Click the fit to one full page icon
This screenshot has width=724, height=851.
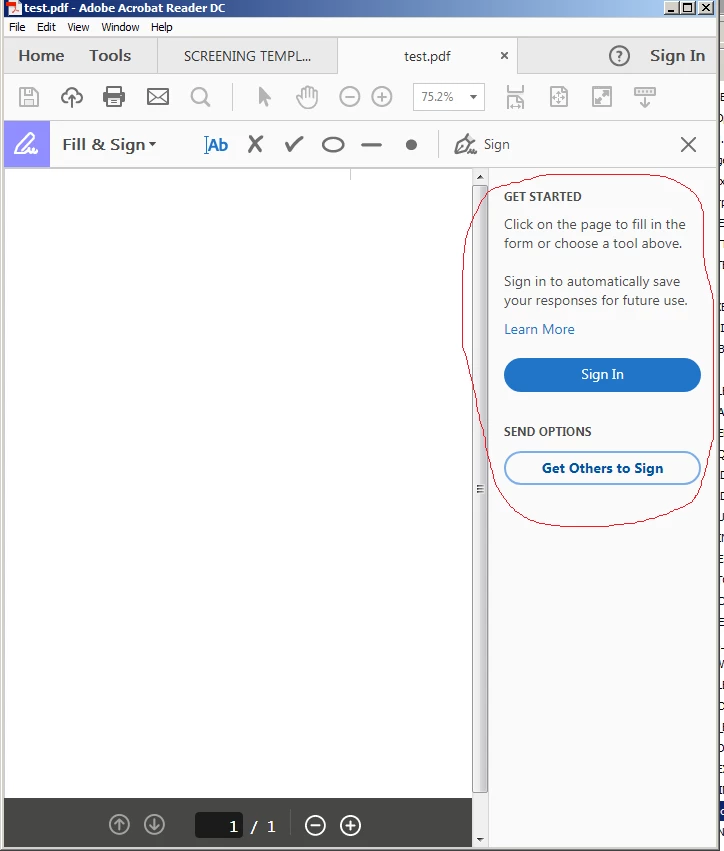click(558, 97)
